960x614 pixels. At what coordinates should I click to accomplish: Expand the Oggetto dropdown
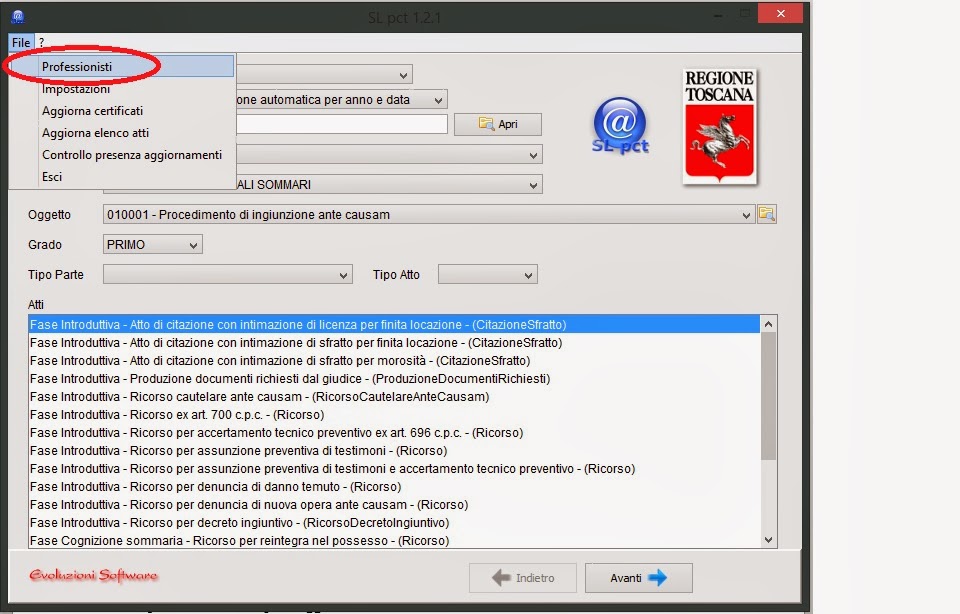746,215
